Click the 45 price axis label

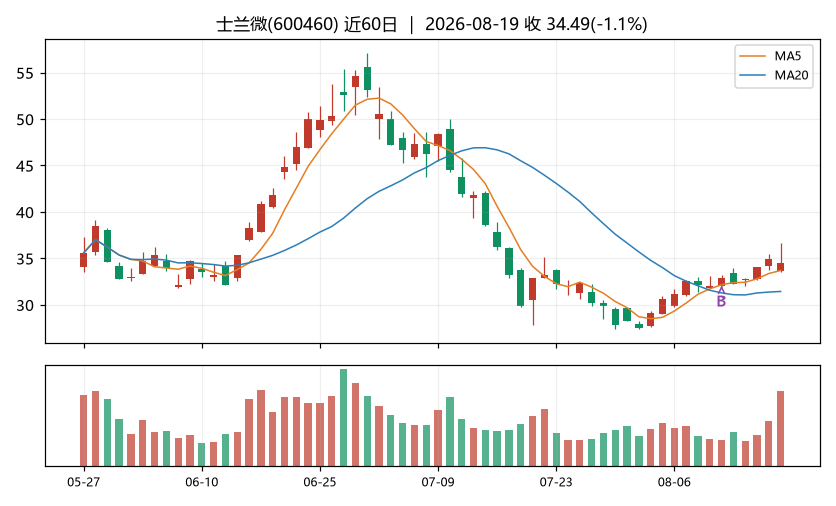(25, 166)
